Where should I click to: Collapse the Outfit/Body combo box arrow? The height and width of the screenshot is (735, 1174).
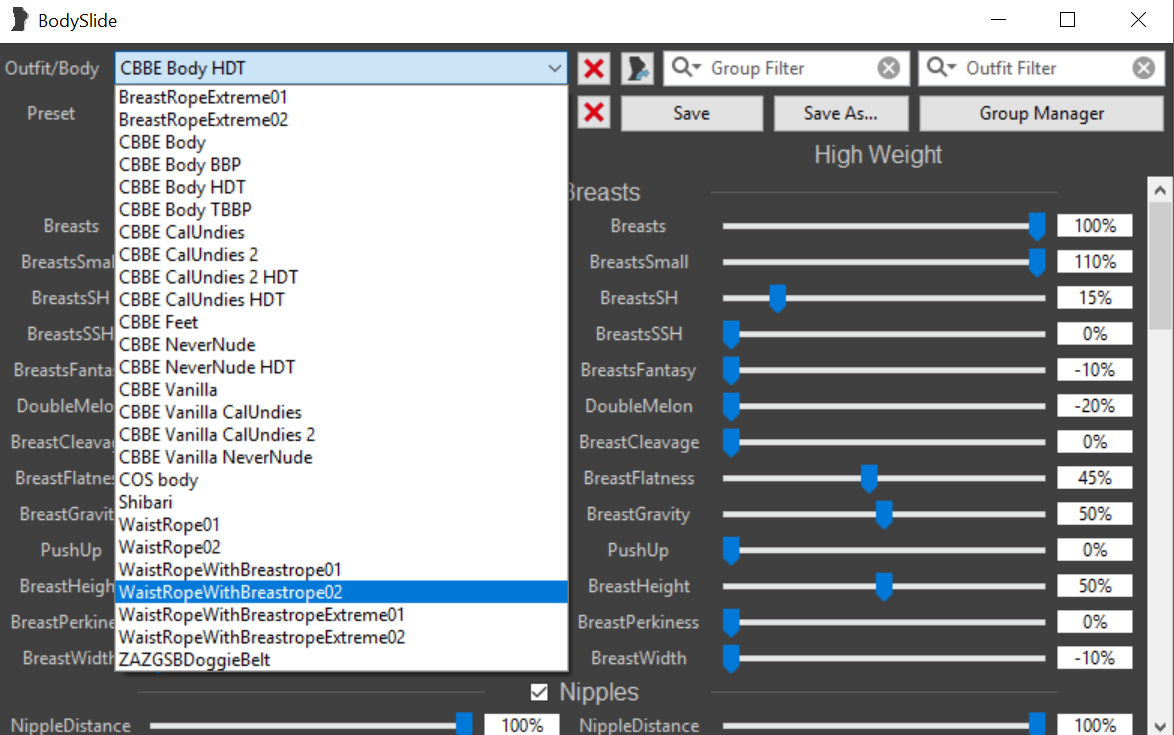click(554, 68)
